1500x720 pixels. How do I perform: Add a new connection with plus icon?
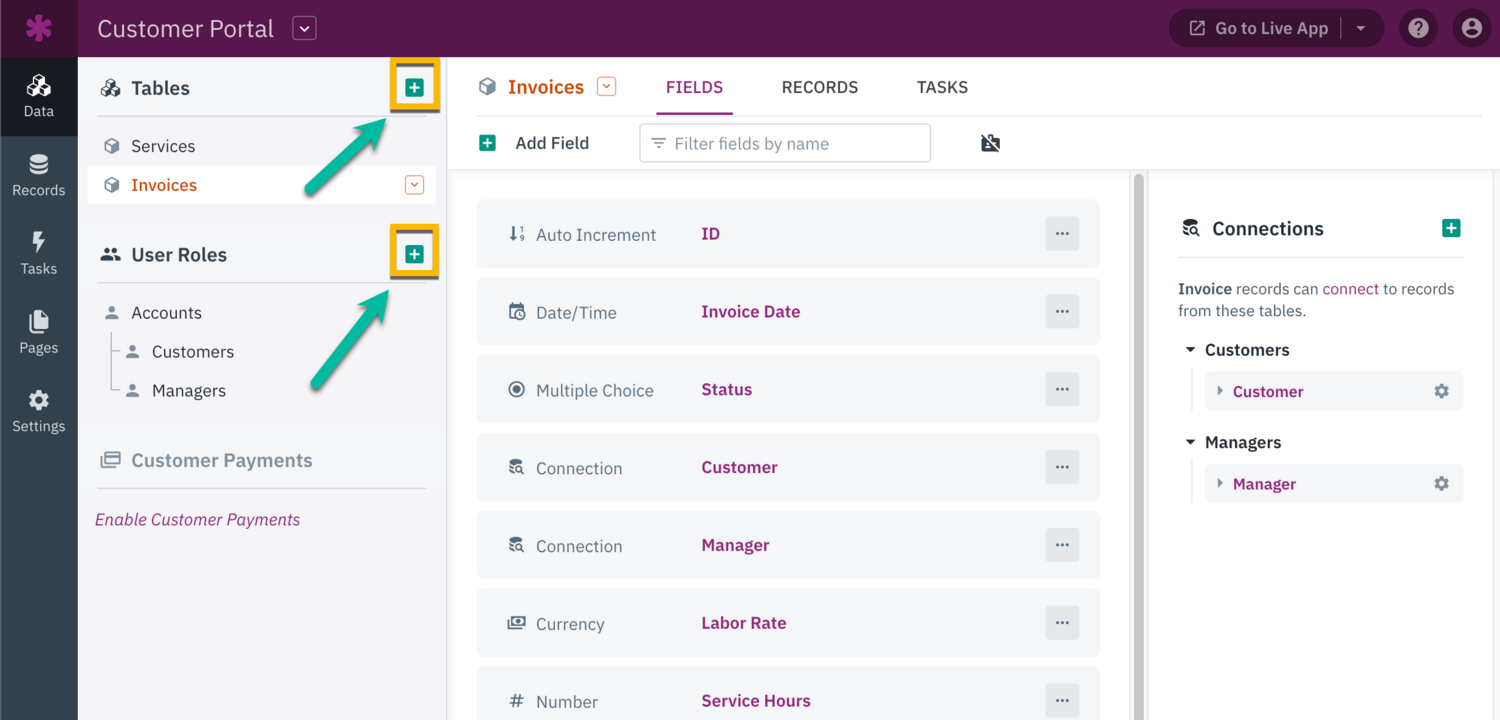coord(1451,228)
